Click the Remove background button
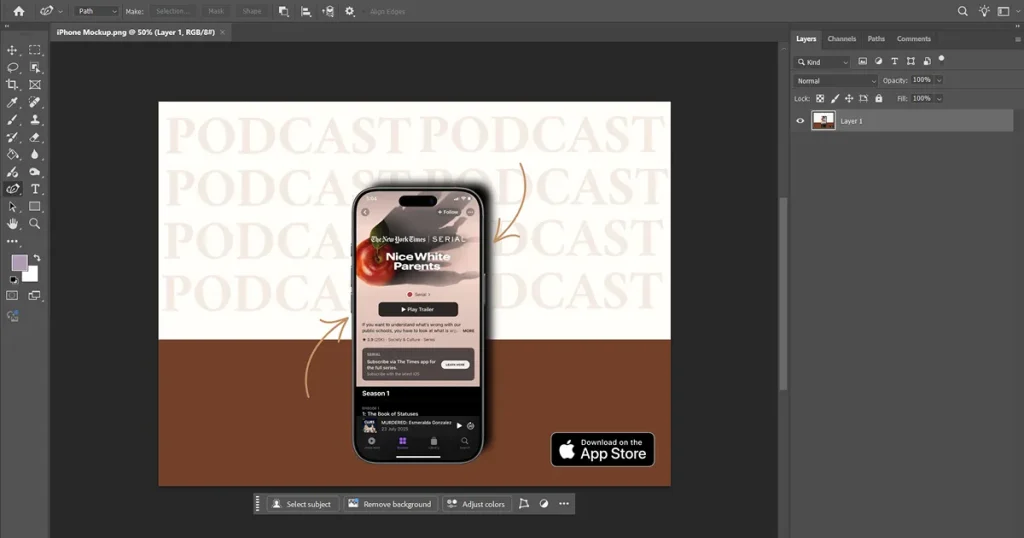 [x=391, y=504]
